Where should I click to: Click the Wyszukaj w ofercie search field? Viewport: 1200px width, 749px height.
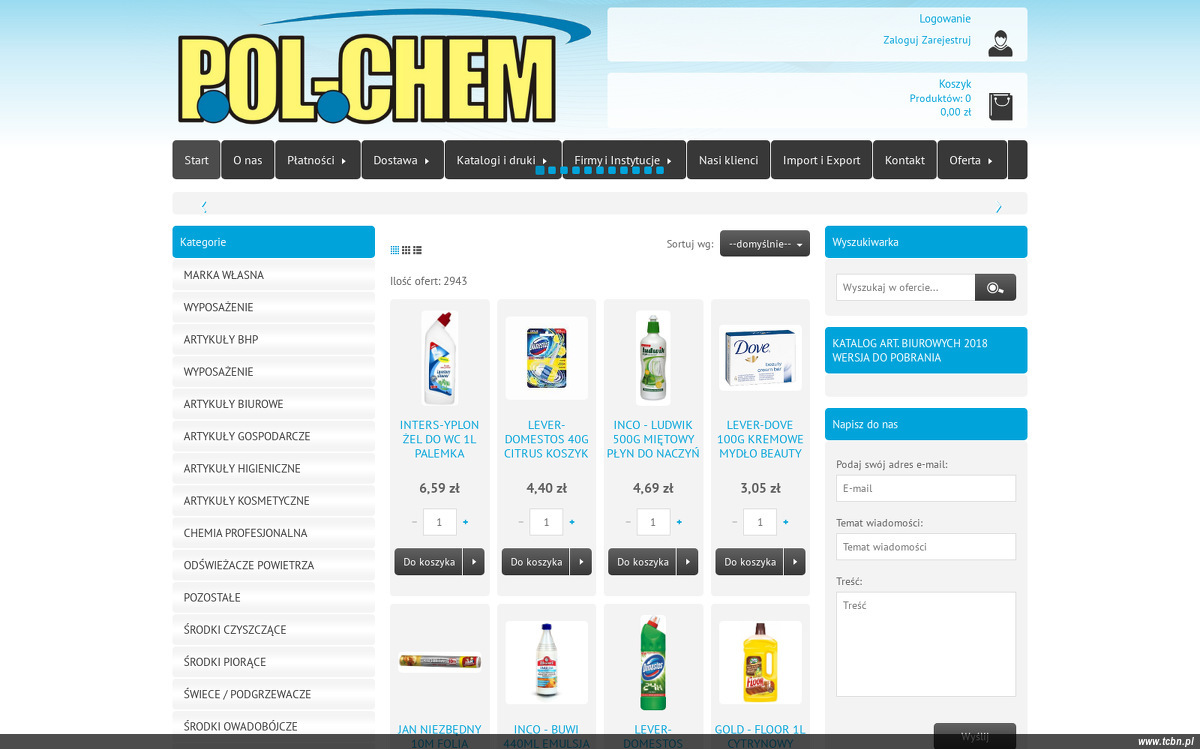[x=906, y=287]
